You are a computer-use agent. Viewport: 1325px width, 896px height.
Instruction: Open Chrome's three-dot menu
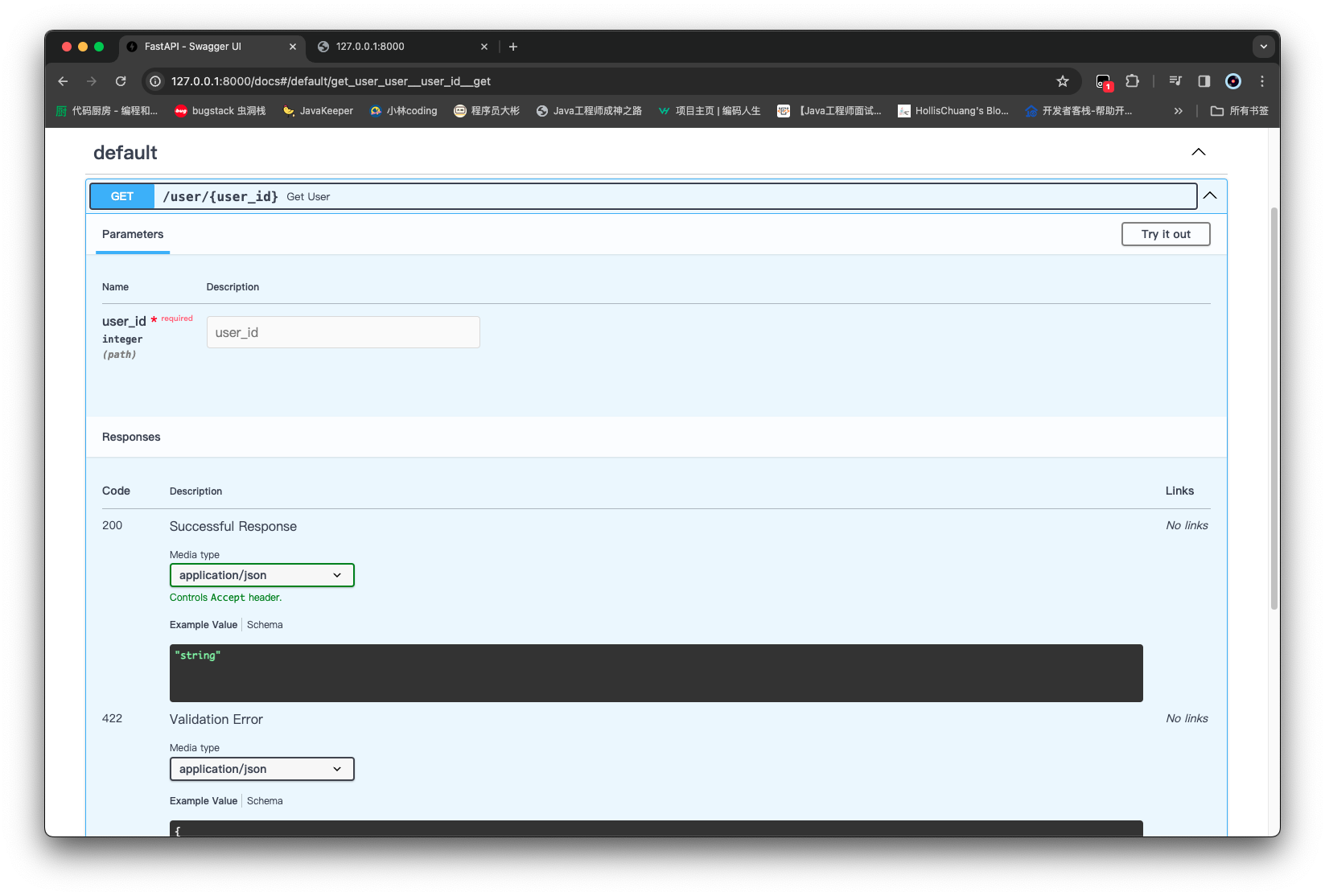coord(1262,81)
